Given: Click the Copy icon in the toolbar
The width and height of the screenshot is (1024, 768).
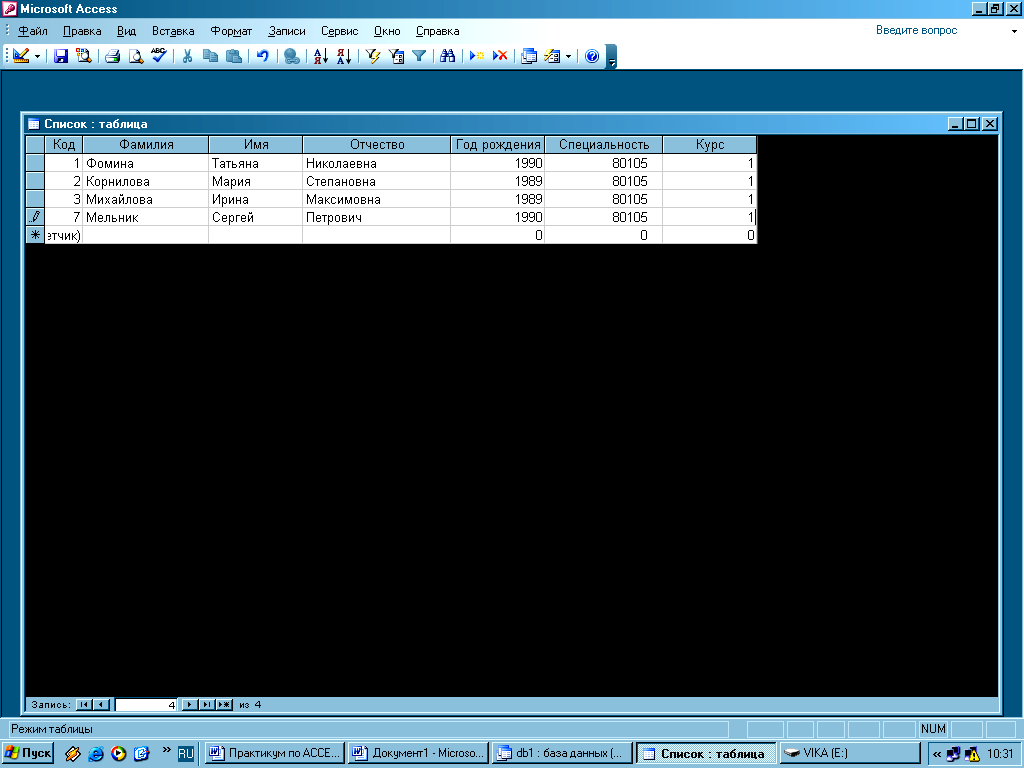Looking at the screenshot, I should (x=210, y=56).
